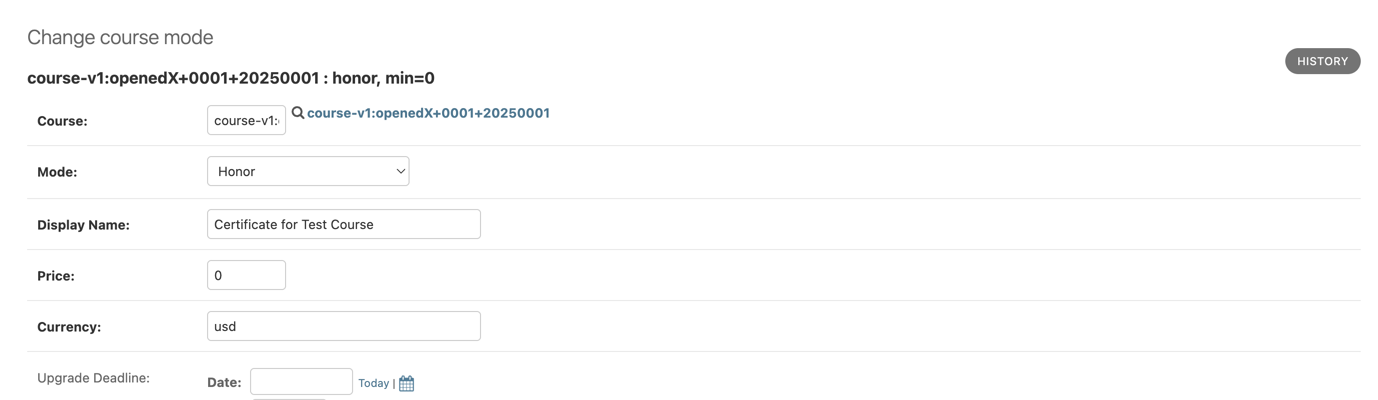Select the "Display Name:" label
Viewport: 1378px width, 400px height.
tap(83, 225)
